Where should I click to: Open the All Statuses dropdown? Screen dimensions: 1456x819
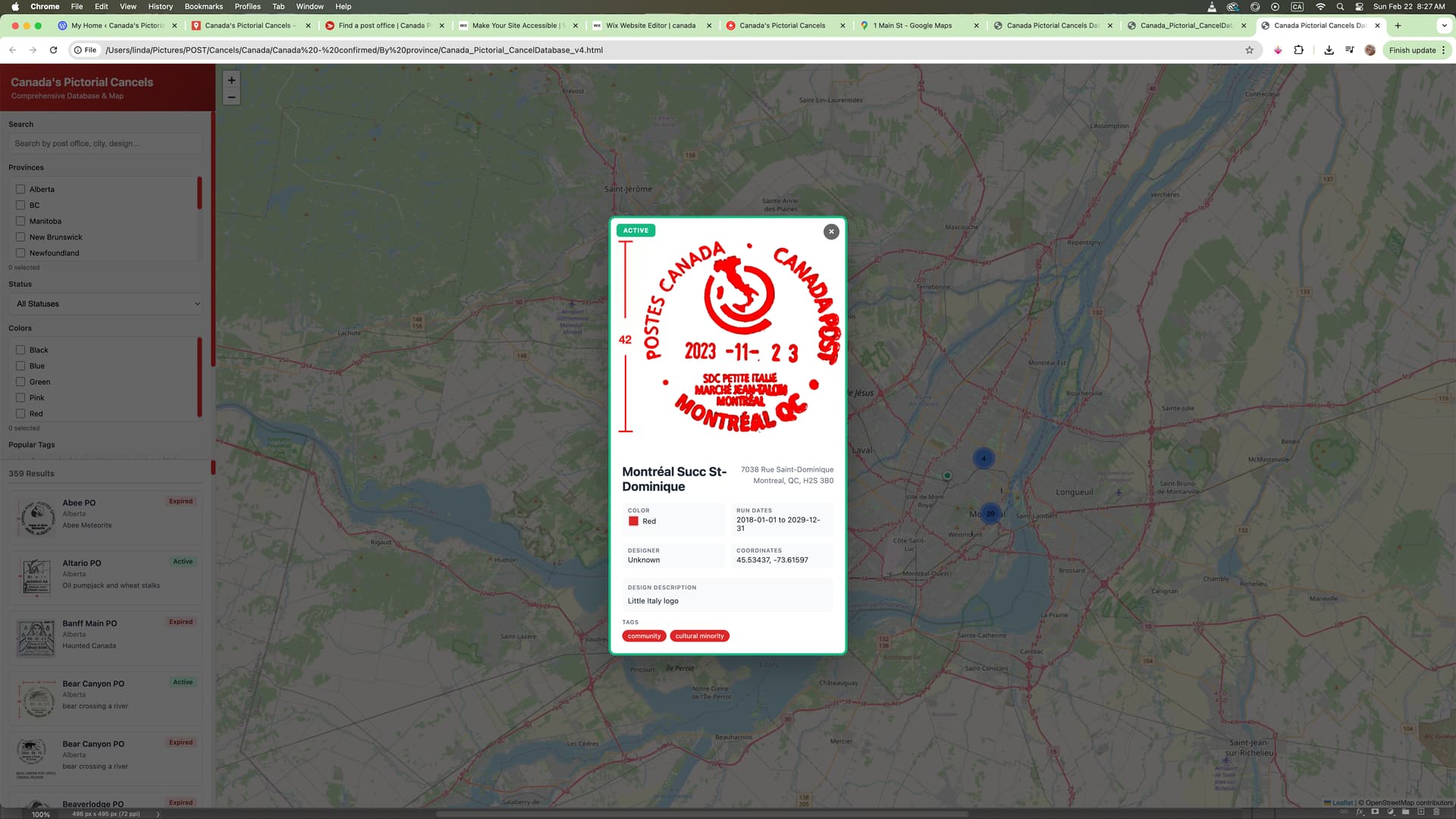click(x=108, y=304)
